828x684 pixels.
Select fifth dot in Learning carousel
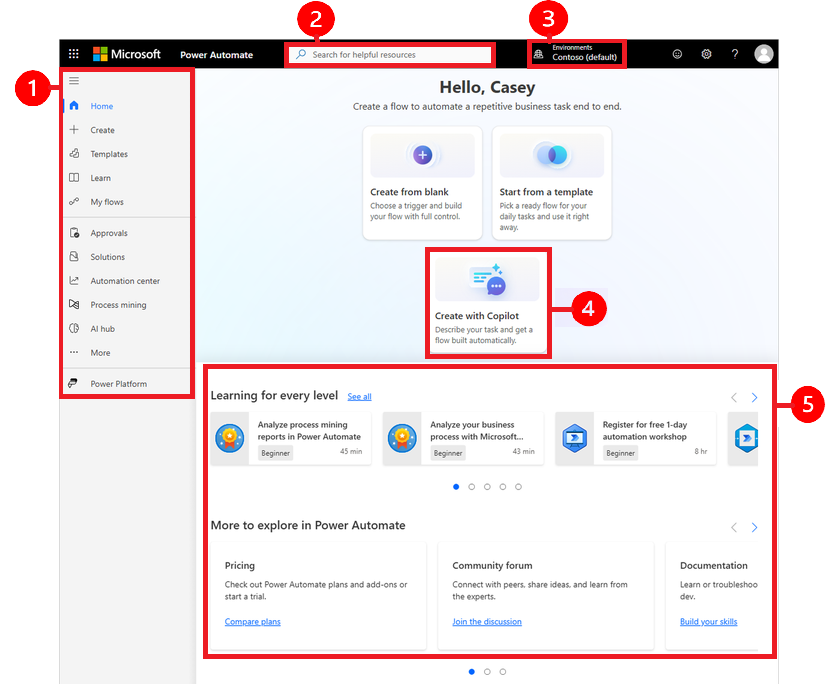tap(519, 486)
